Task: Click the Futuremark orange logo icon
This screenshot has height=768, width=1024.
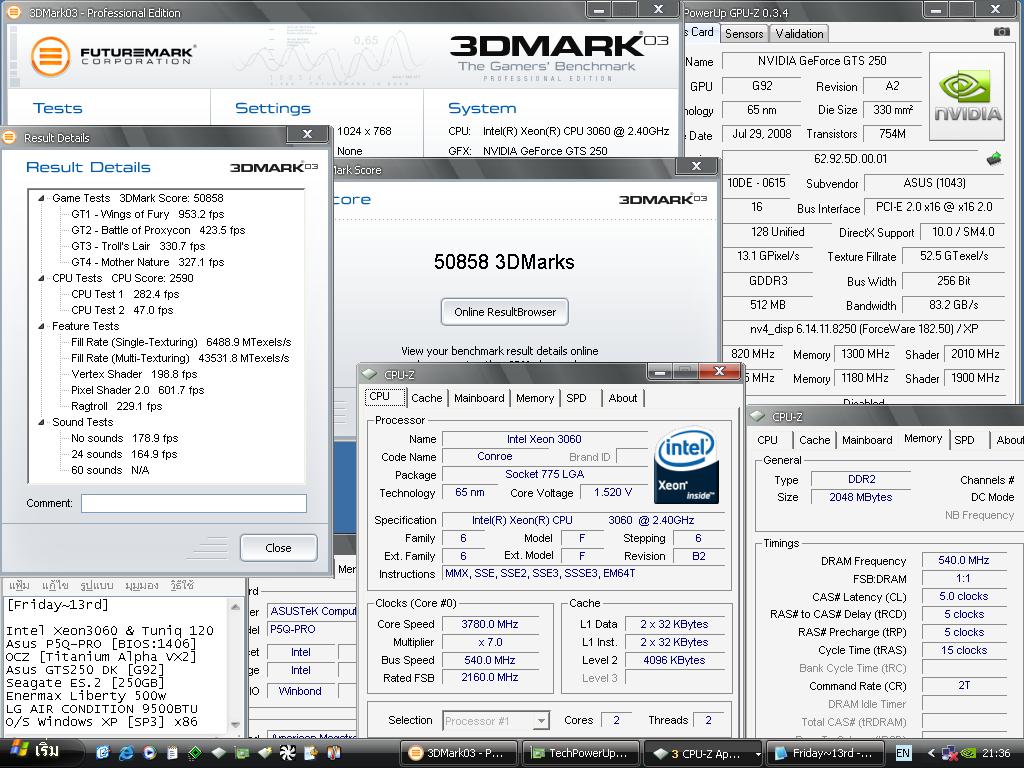Action: click(50, 56)
